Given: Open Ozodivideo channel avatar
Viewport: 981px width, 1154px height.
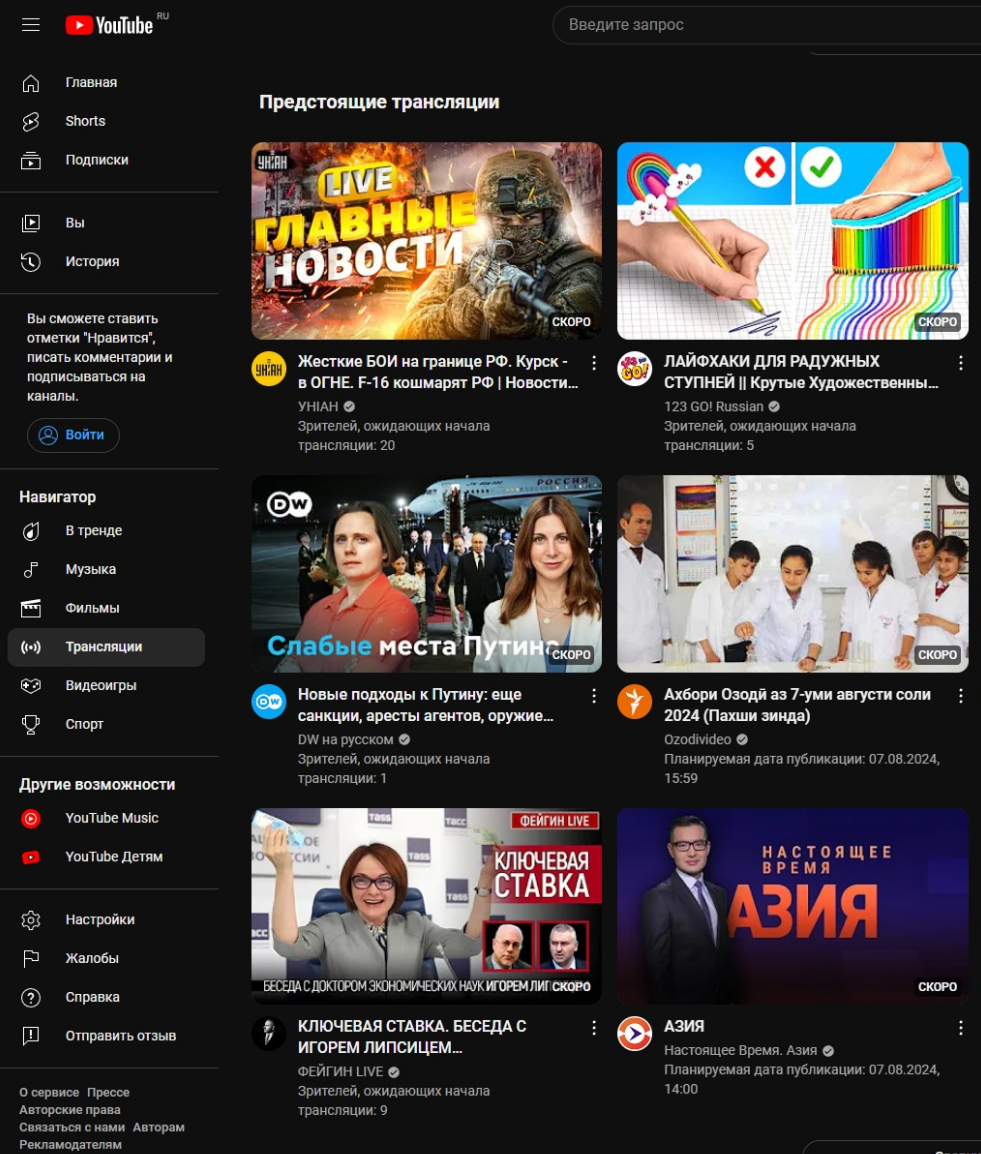Looking at the screenshot, I should coord(634,702).
